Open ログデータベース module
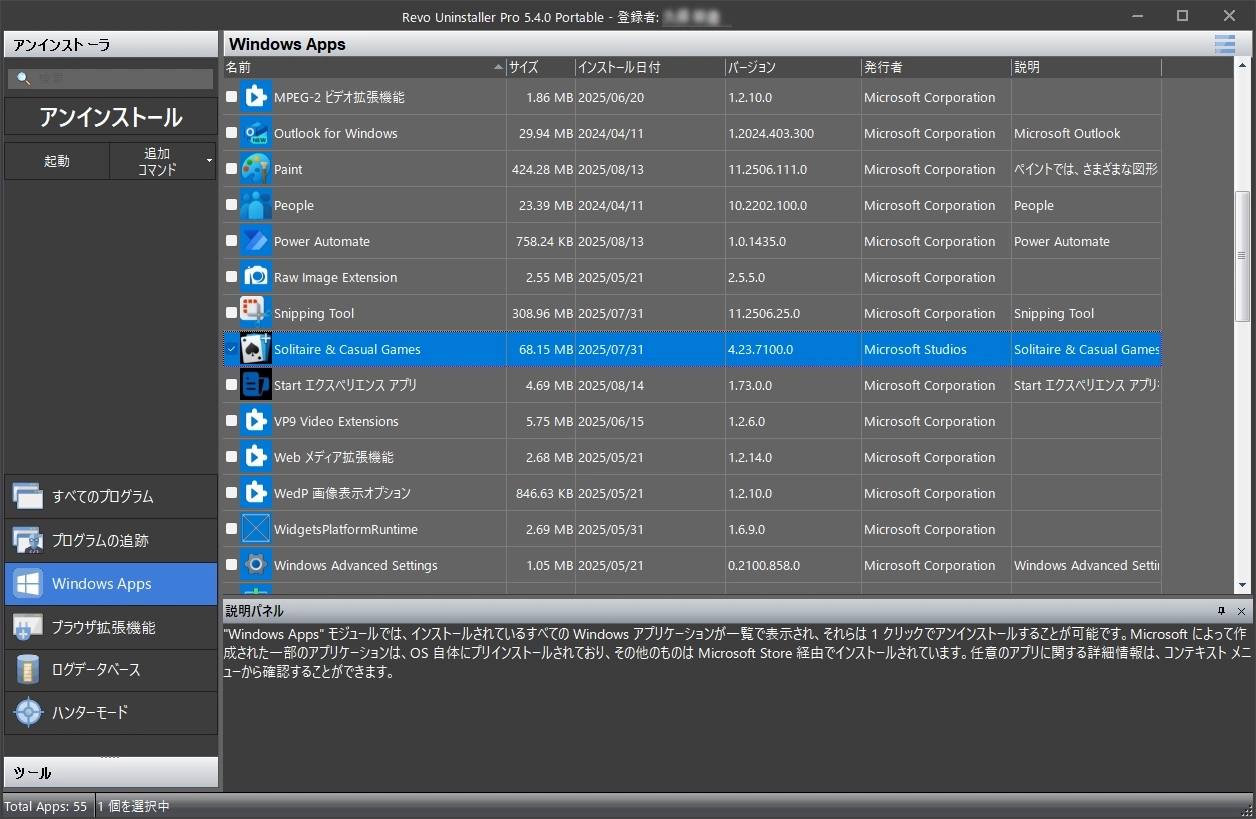This screenshot has height=819, width=1256. point(111,670)
